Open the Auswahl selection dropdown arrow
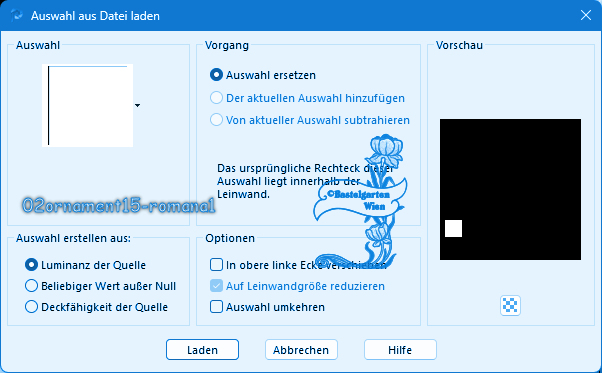The height and width of the screenshot is (373, 602). [x=137, y=105]
